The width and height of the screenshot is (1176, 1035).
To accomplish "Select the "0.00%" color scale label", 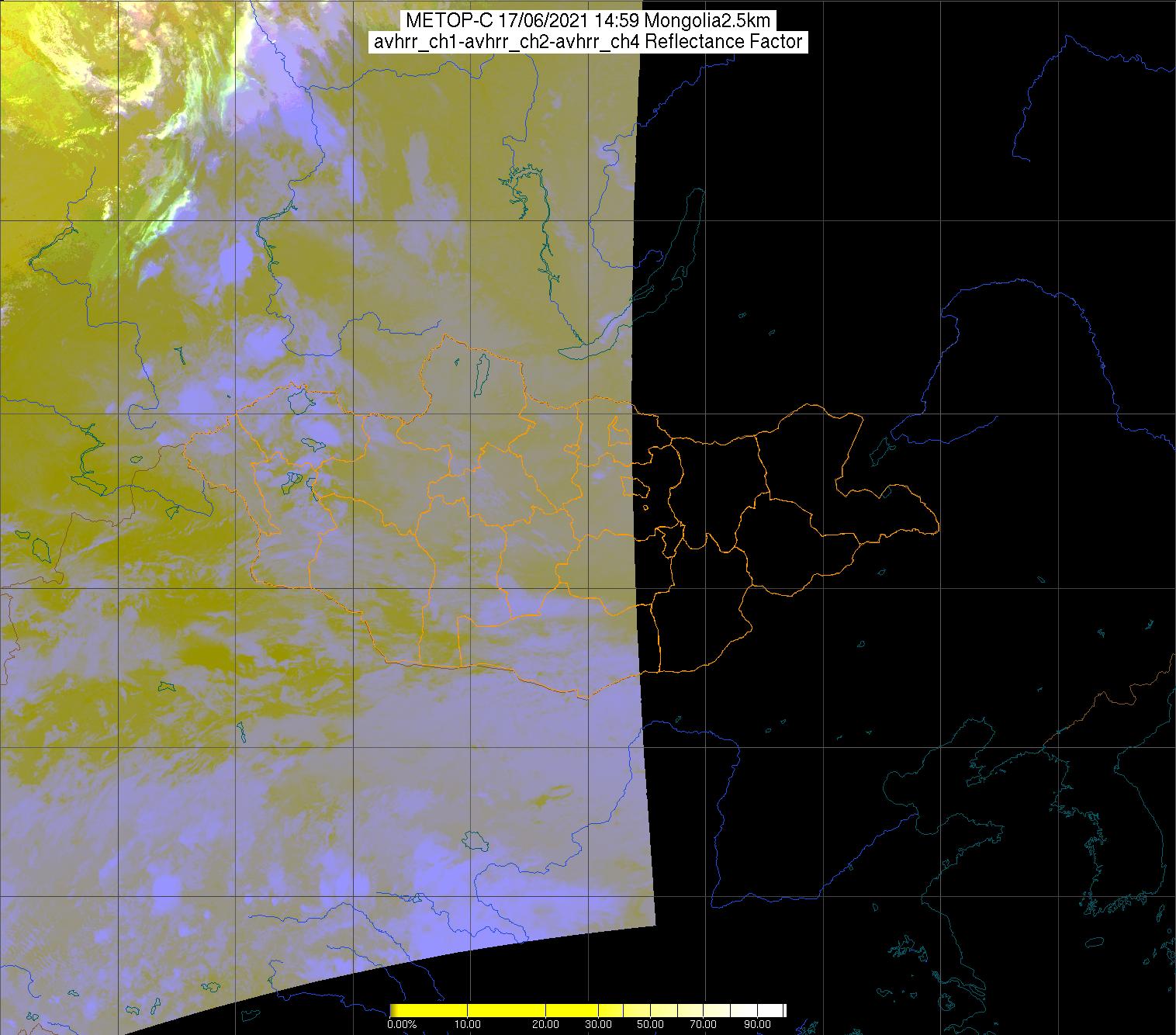I will (402, 1025).
